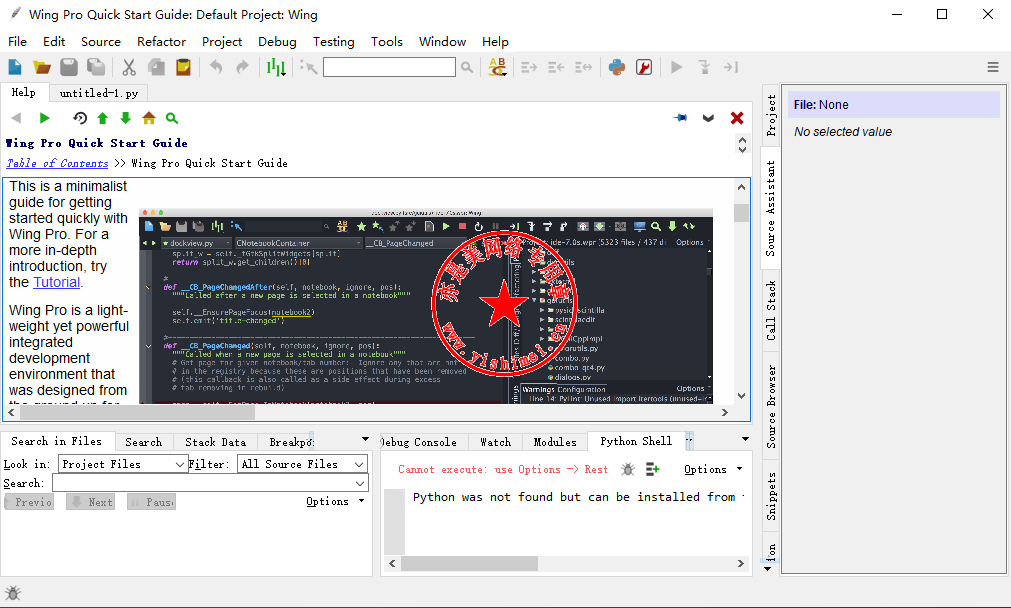
Task: Close the Help document with red X
Action: coord(737,118)
